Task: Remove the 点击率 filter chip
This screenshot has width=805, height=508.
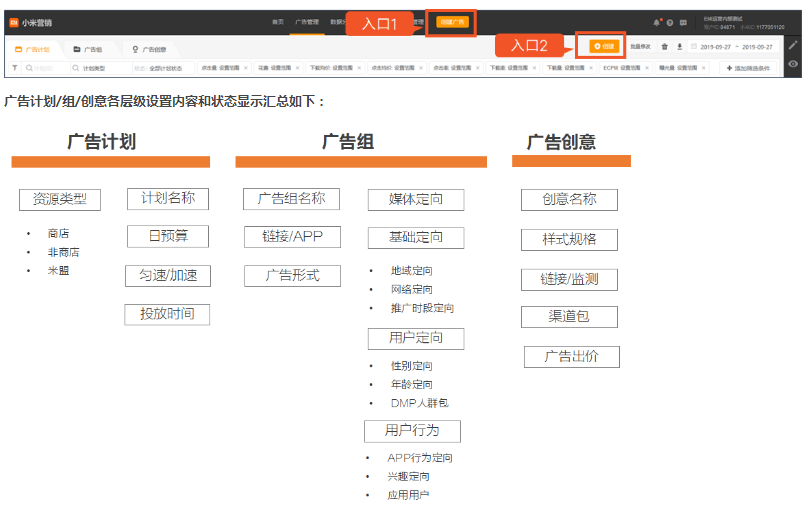Action: tap(477, 68)
